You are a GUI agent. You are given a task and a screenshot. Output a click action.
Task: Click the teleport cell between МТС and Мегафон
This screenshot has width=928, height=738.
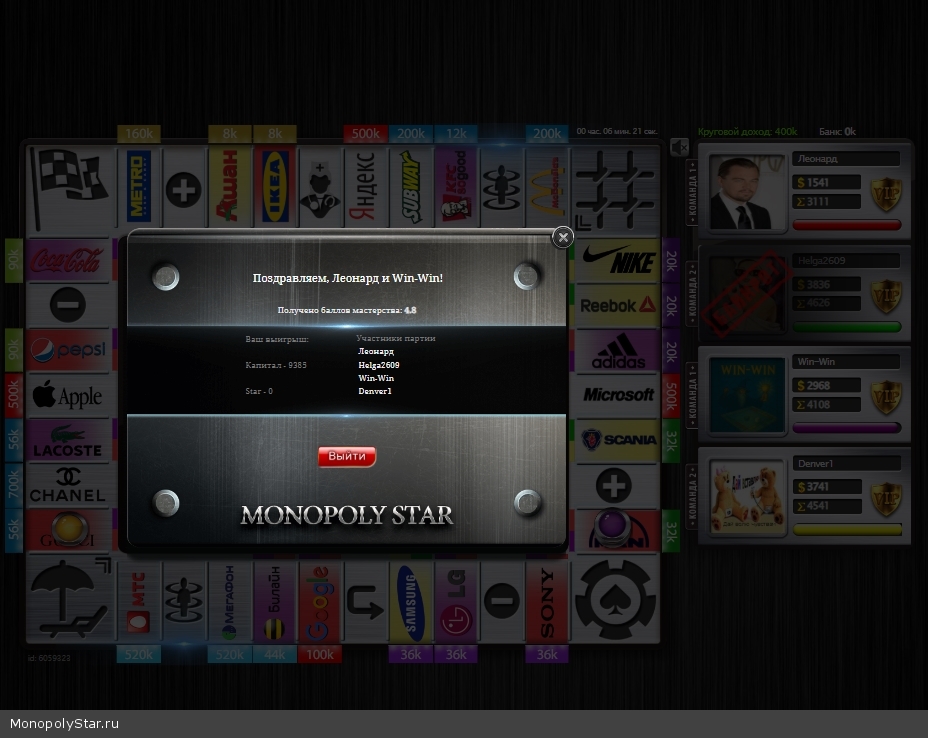(184, 602)
